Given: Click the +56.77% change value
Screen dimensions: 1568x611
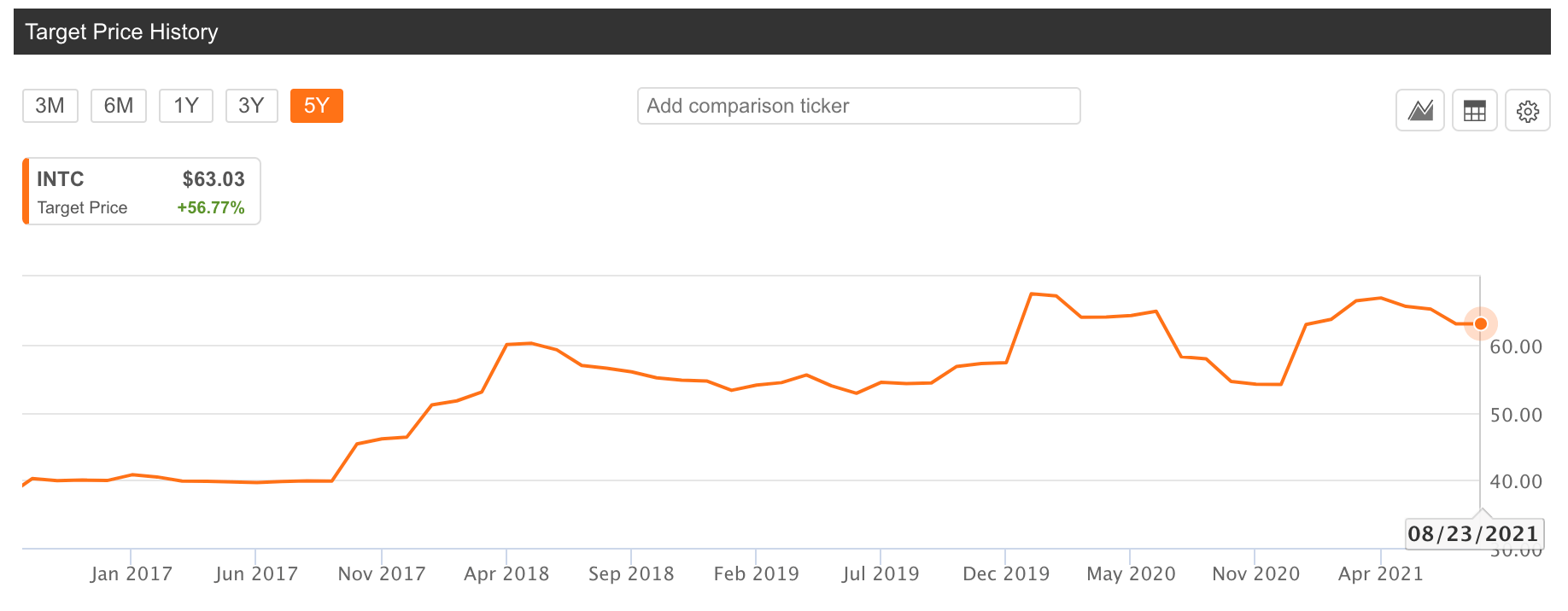Looking at the screenshot, I should [x=210, y=207].
